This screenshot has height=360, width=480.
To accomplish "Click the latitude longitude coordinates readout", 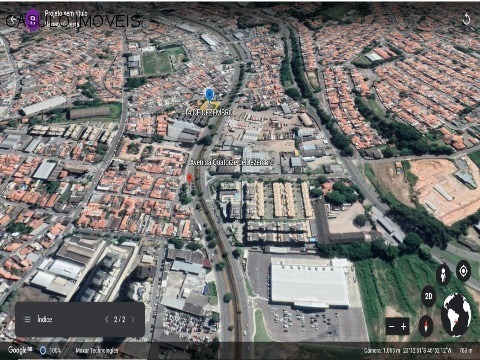I will pos(427,350).
